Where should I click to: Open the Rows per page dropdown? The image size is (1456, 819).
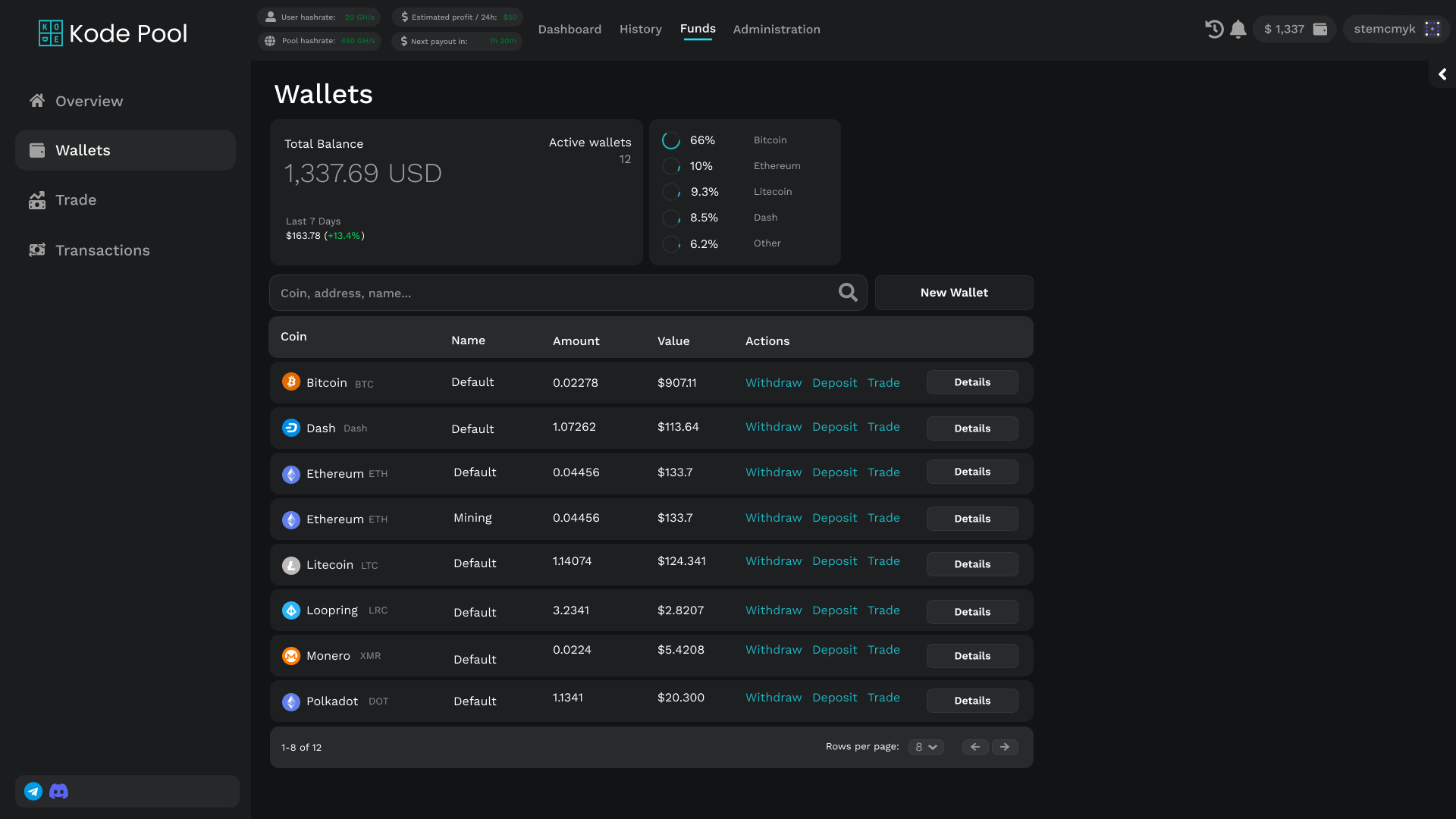pyautogui.click(x=926, y=747)
